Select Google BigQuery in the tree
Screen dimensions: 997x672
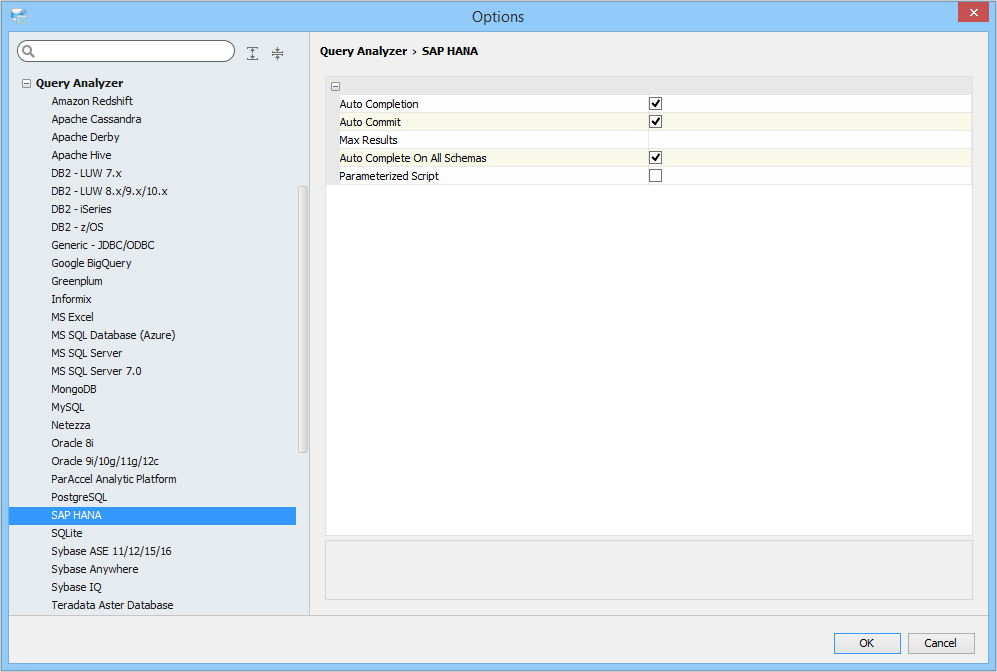pos(92,263)
